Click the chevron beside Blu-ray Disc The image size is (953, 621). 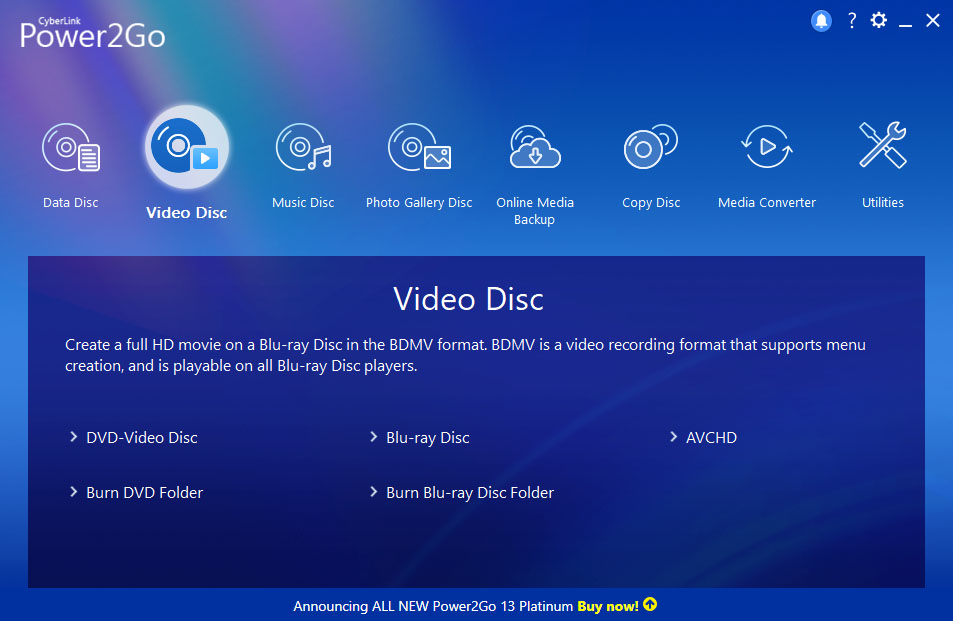373,437
